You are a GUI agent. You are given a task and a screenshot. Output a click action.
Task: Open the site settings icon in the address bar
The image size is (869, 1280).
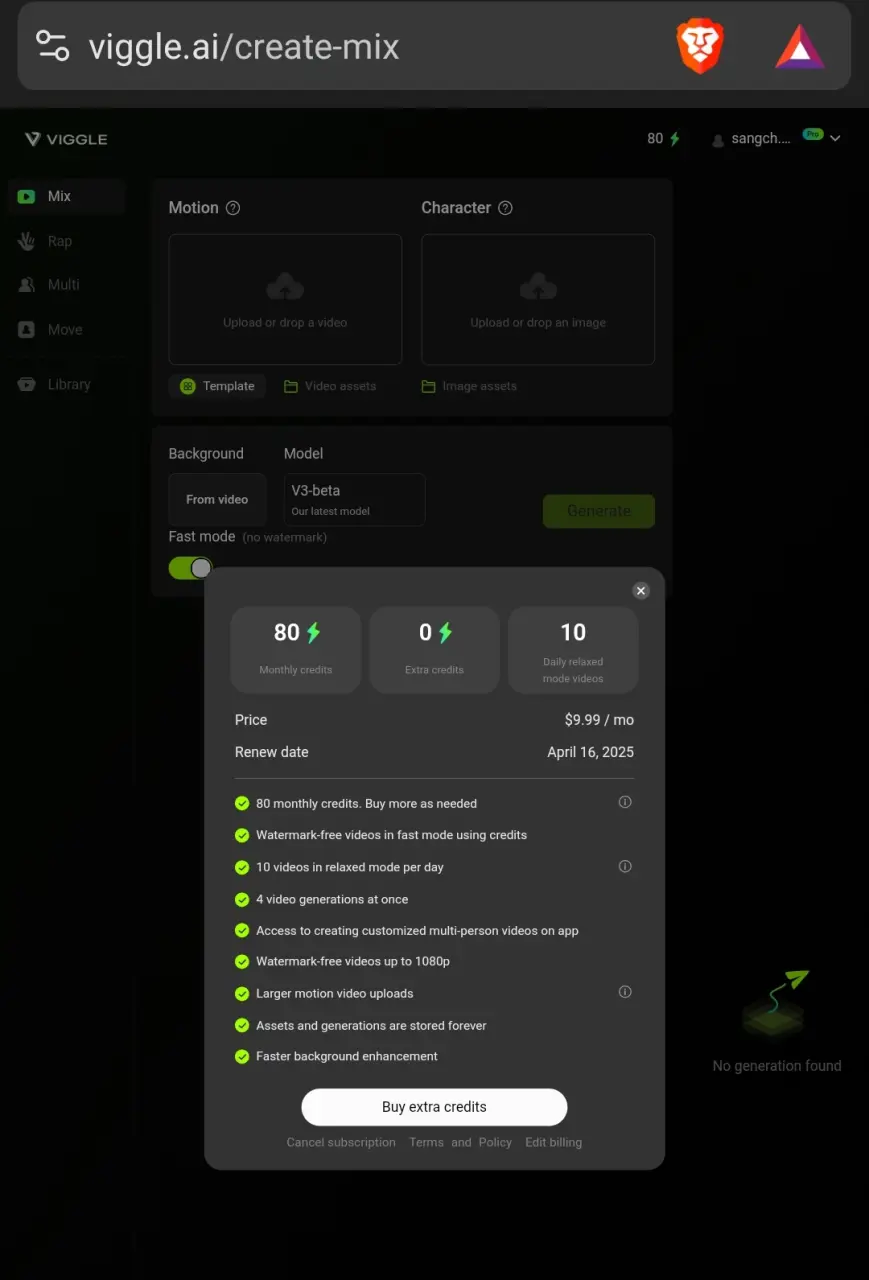click(52, 46)
